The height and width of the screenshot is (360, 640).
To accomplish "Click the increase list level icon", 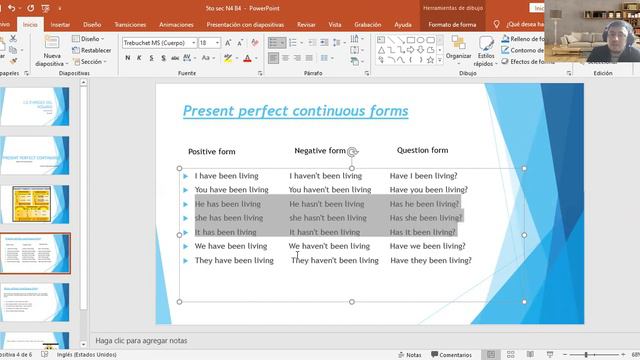I will [x=324, y=42].
